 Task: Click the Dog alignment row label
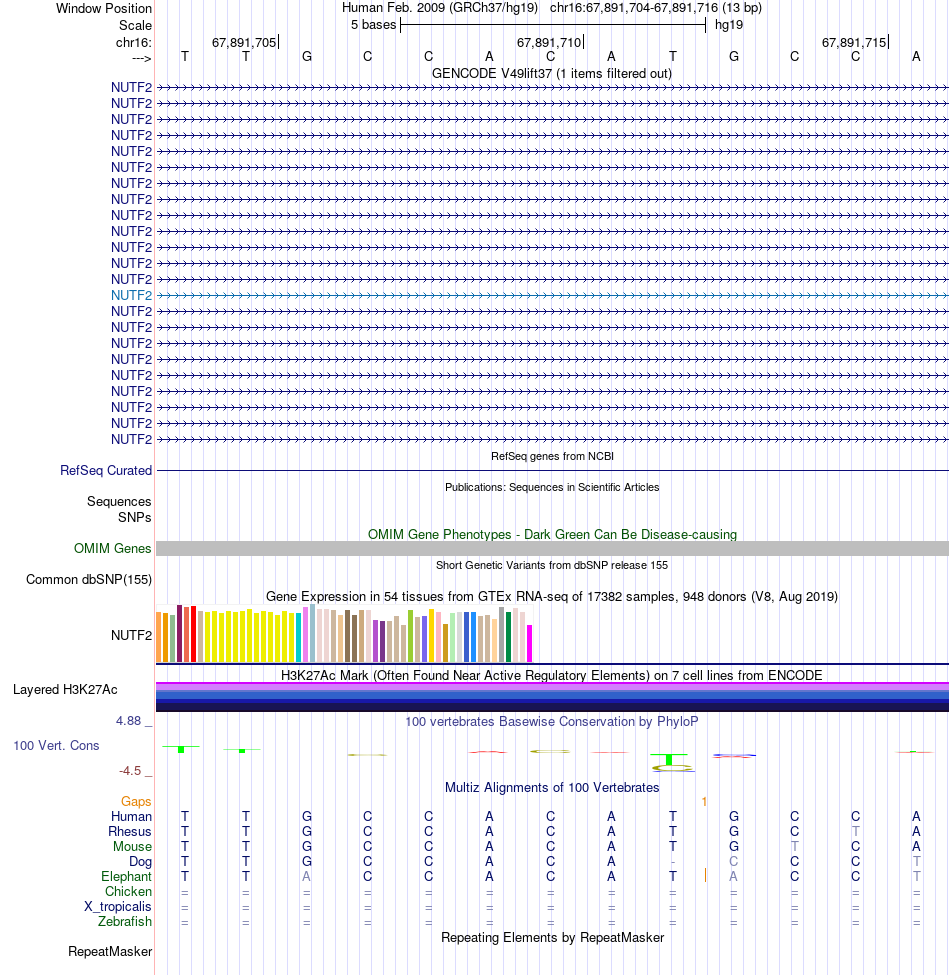pyautogui.click(x=141, y=861)
